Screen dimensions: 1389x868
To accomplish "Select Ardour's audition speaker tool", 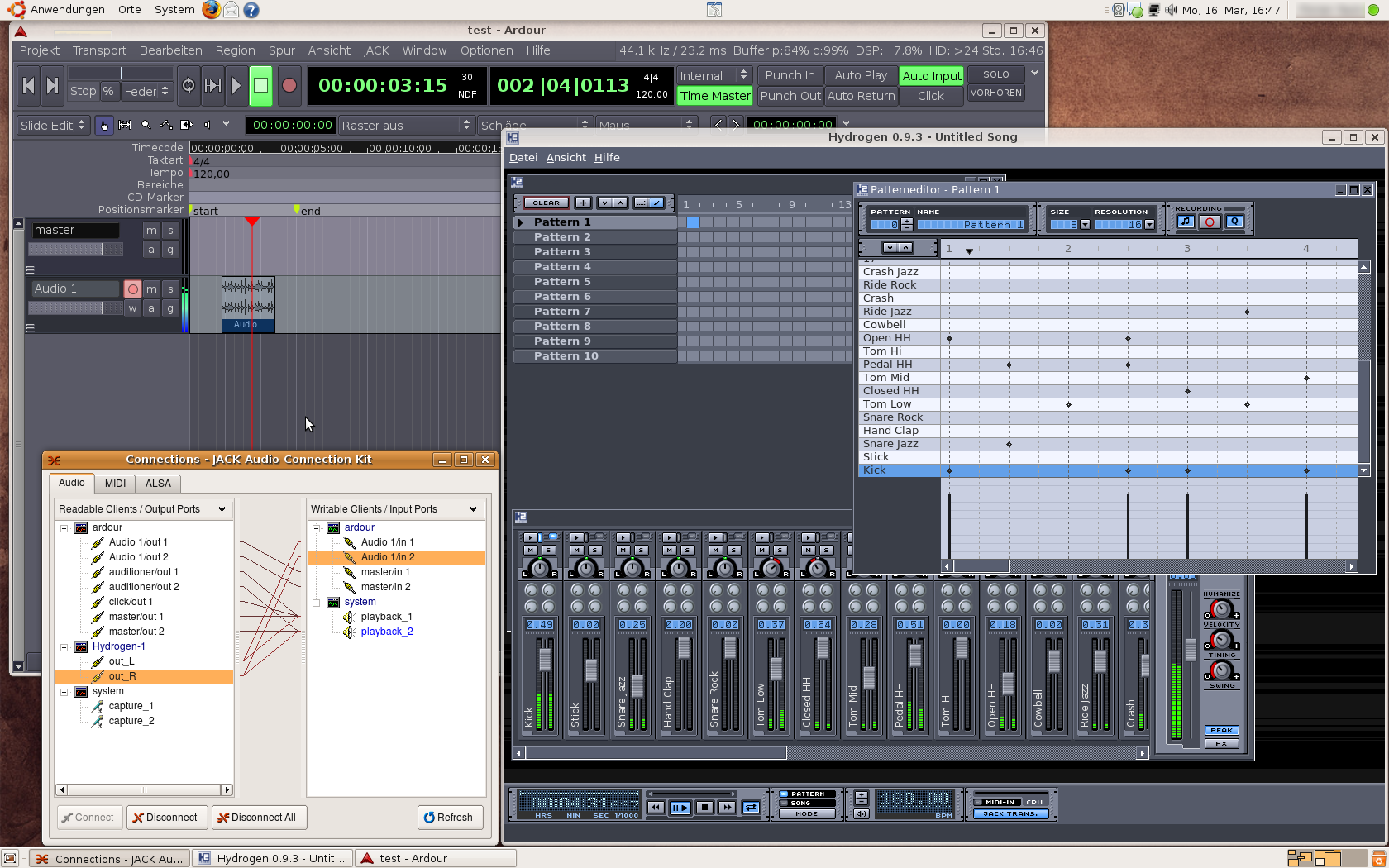I will coord(208,125).
